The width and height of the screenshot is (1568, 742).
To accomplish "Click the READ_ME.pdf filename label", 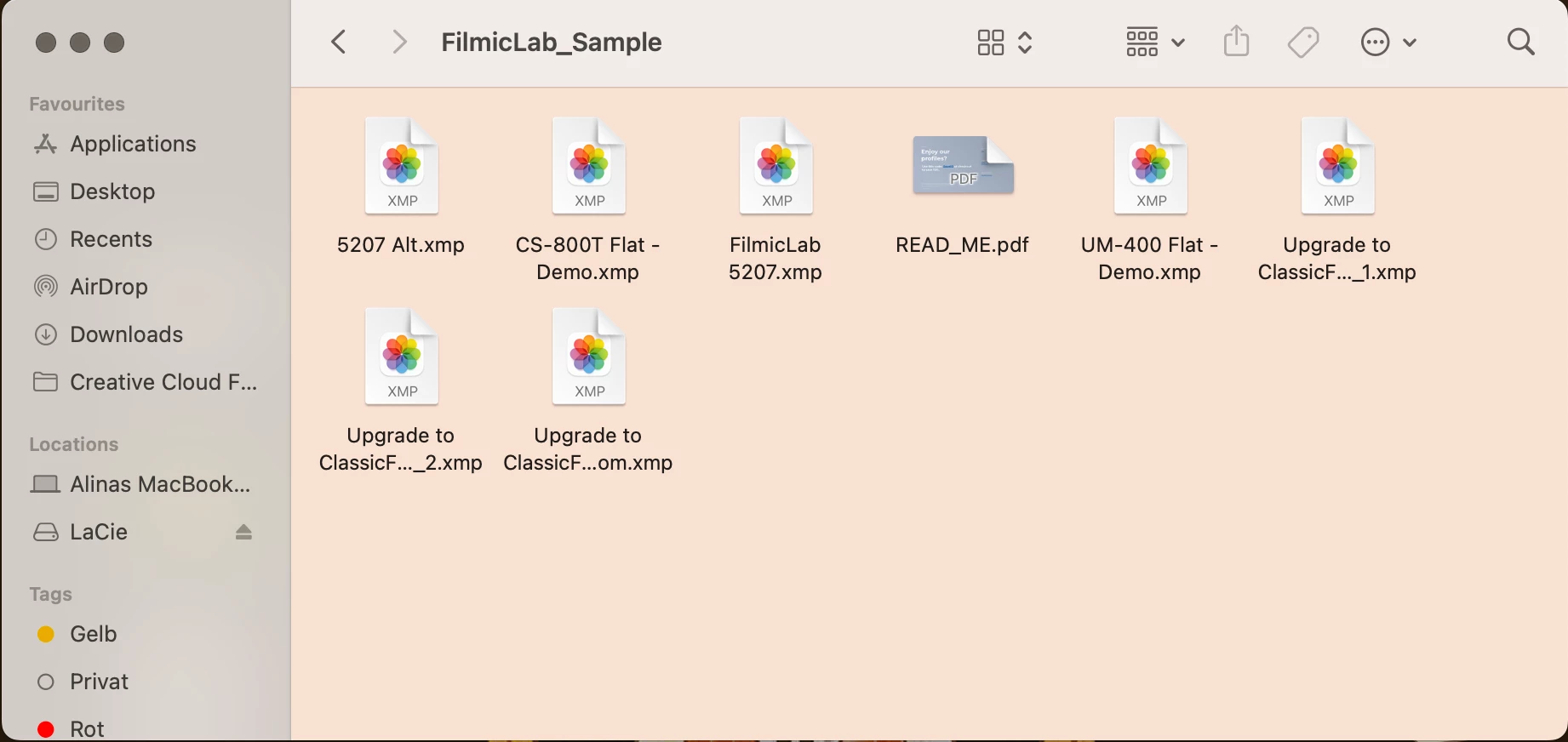I will (963, 245).
